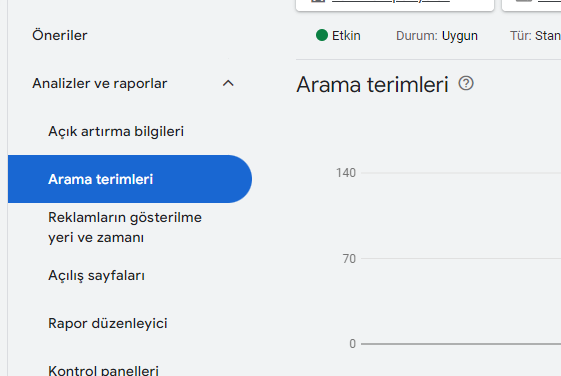The width and height of the screenshot is (561, 376).
Task: Open Açık artırma bilgileri report
Action: (x=116, y=131)
